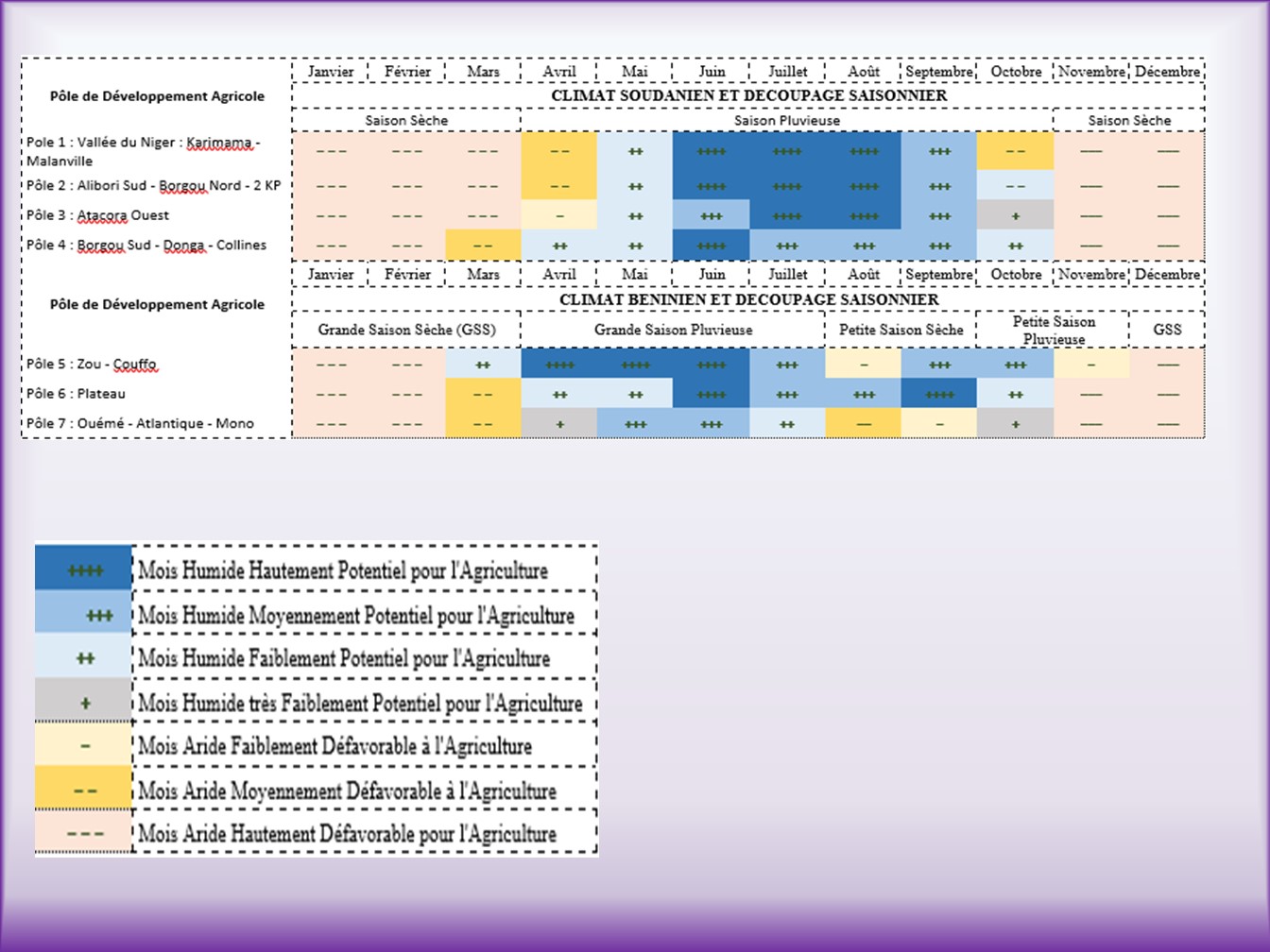Screen dimensions: 1270x952
Task: Select the dark blue Juin cell for Pole 1
Action: tap(711, 151)
